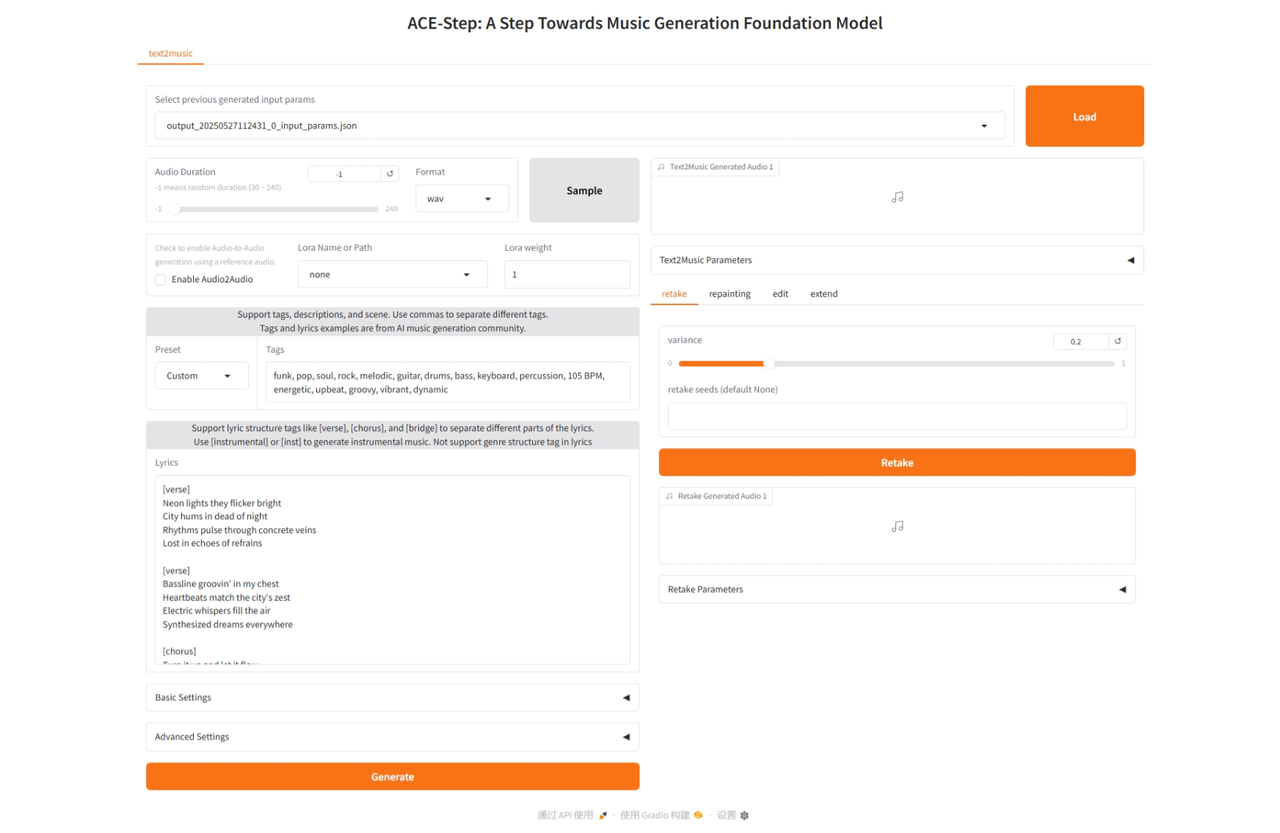Switch to the extend tab

(x=824, y=294)
